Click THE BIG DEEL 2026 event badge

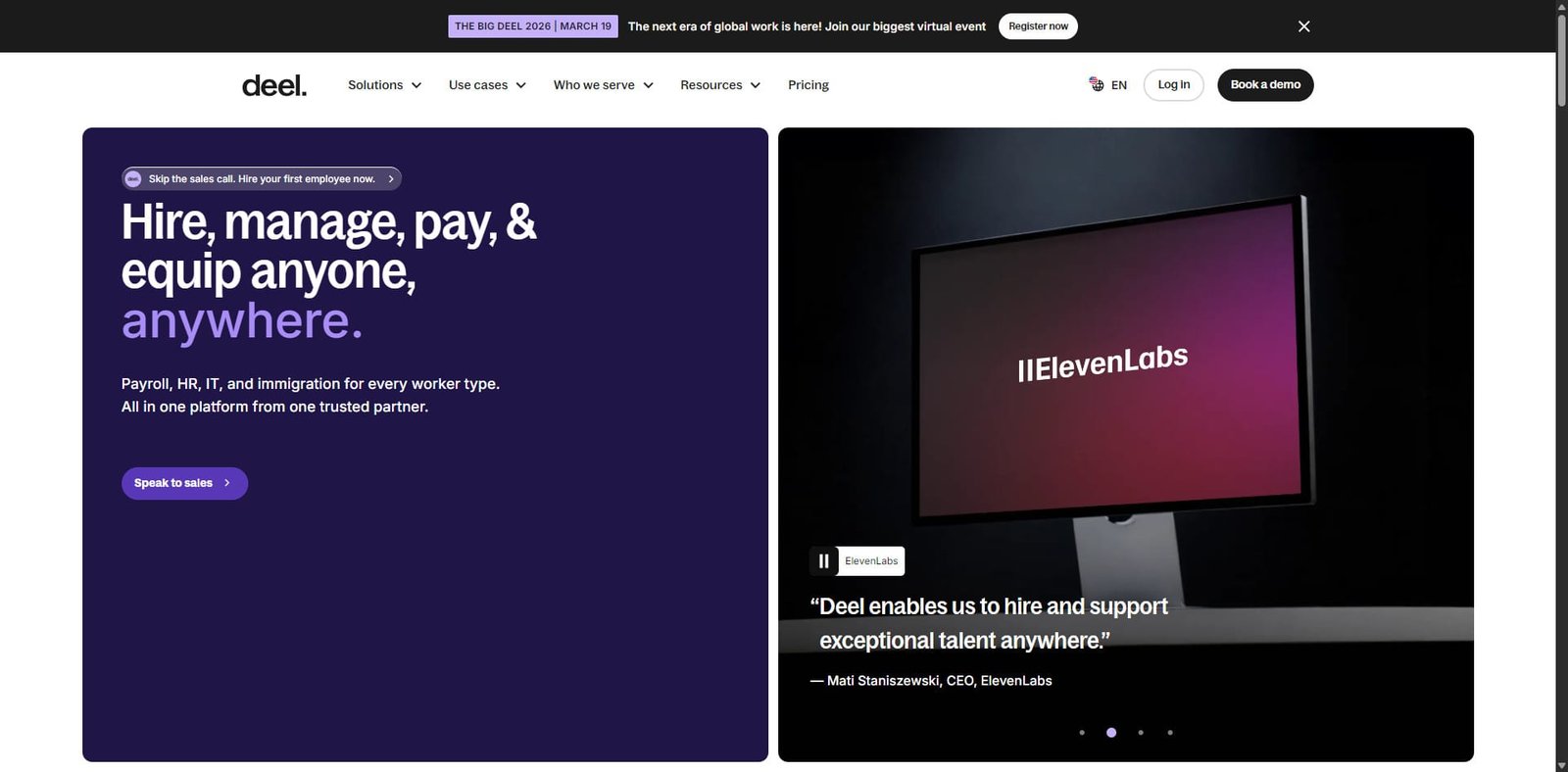532,26
